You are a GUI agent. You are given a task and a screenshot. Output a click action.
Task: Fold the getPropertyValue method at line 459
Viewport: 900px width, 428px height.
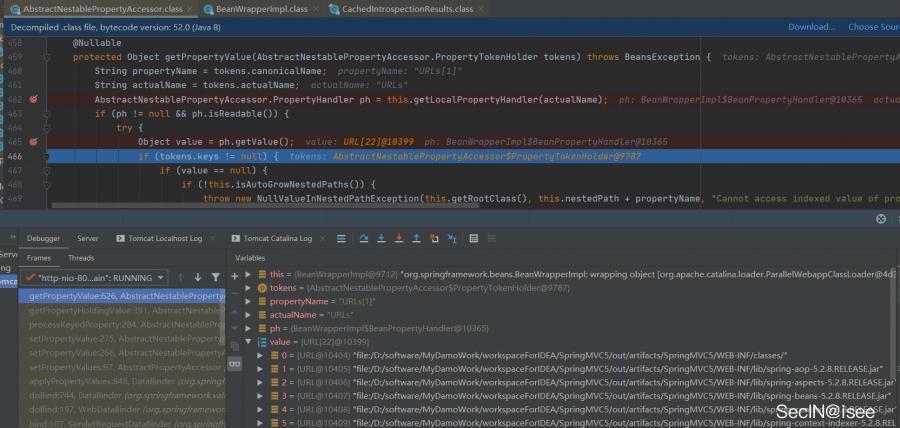point(46,57)
